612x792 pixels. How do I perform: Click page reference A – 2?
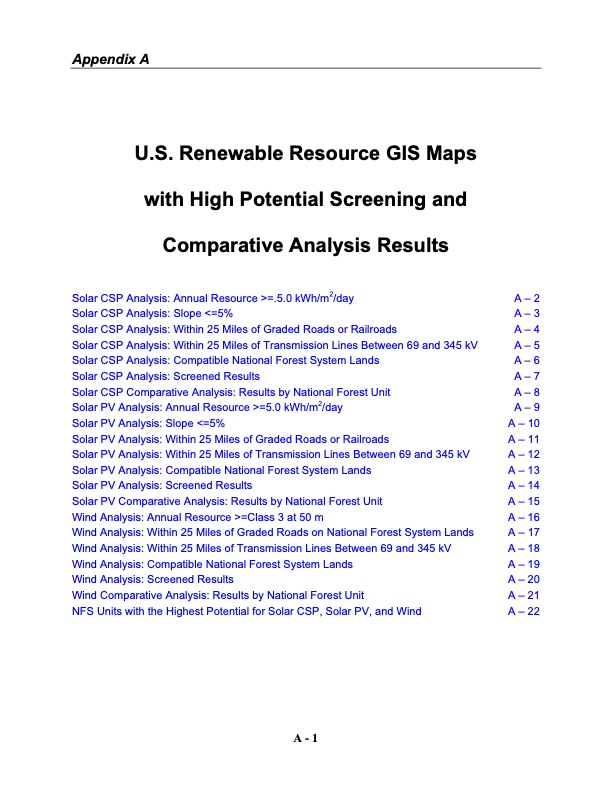coord(527,299)
